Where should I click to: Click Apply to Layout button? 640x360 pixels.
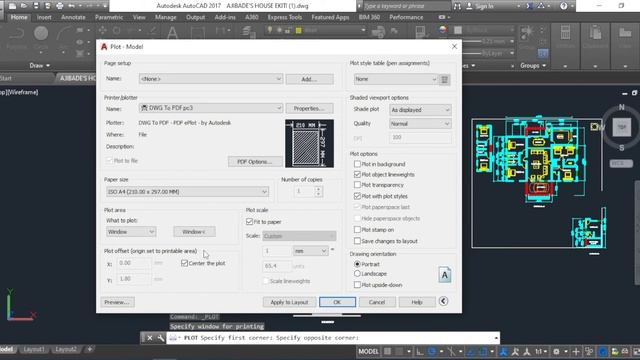289,302
